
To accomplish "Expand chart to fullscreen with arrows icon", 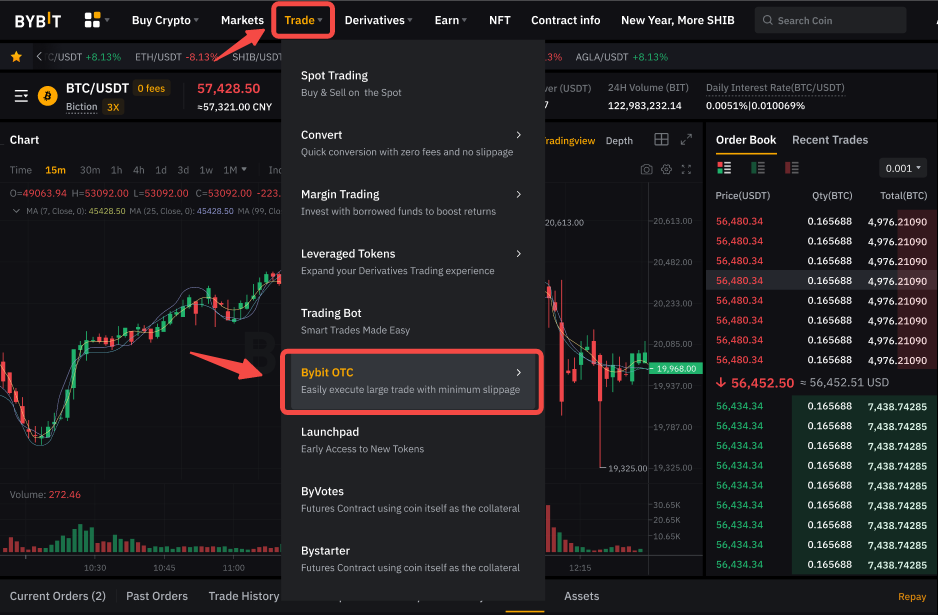I will [x=686, y=170].
